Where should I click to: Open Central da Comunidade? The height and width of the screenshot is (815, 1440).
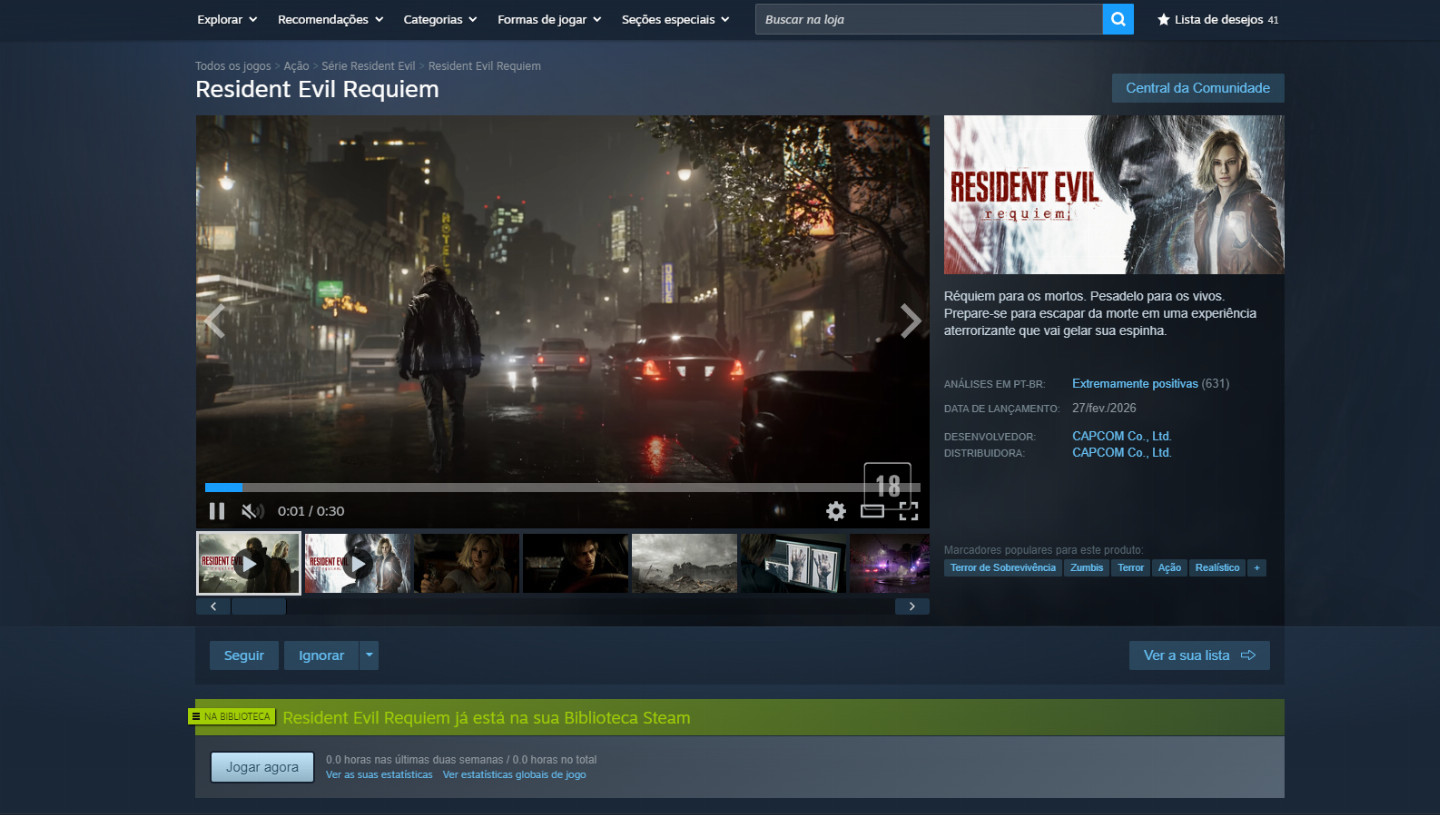pos(1198,88)
